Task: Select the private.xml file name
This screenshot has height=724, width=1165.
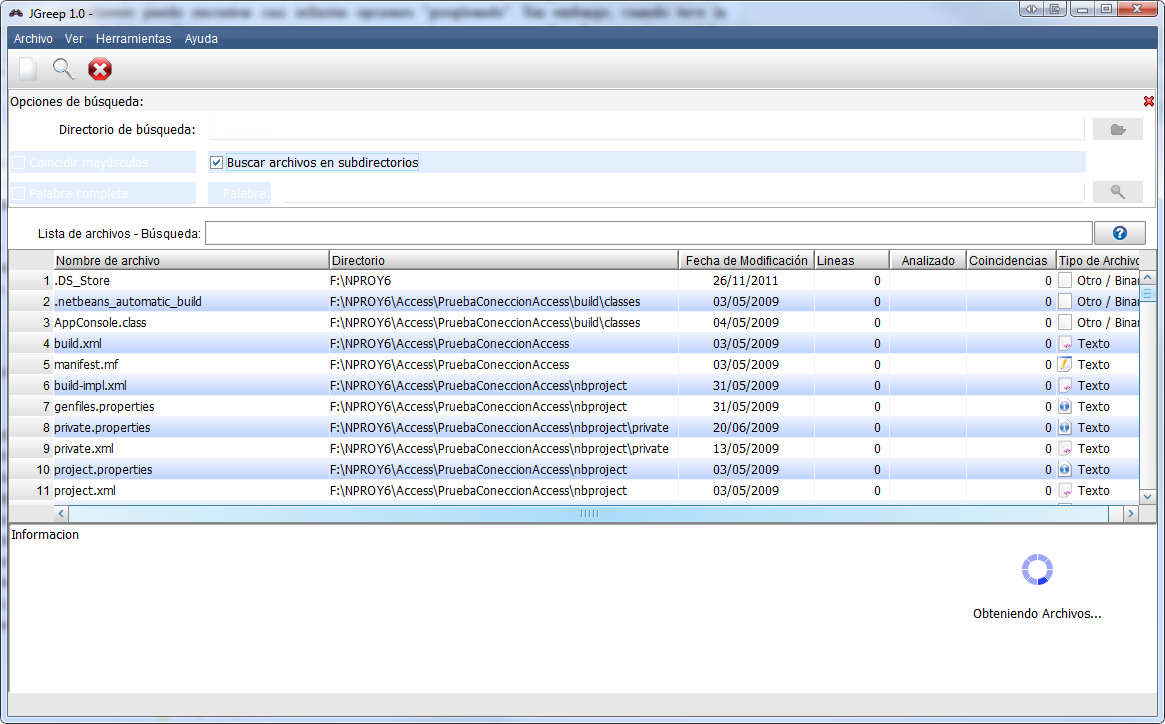Action: (x=84, y=449)
